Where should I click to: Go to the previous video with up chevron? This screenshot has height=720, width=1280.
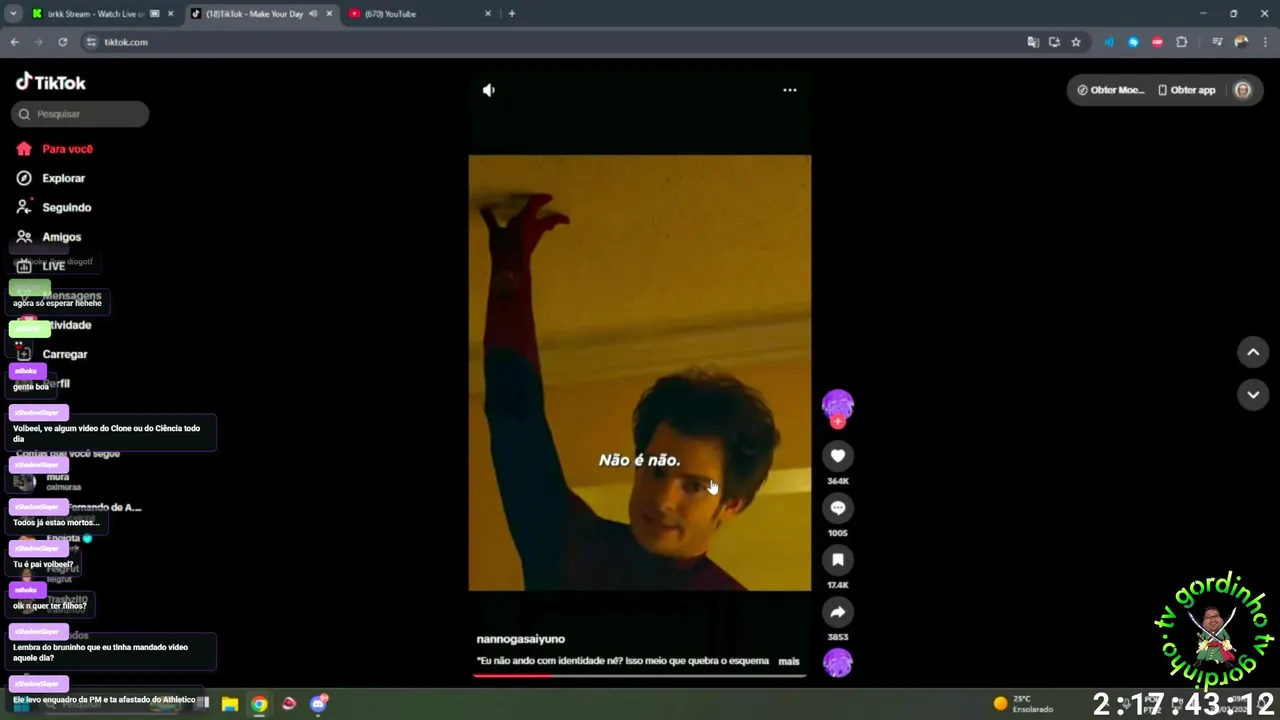[x=1253, y=352]
